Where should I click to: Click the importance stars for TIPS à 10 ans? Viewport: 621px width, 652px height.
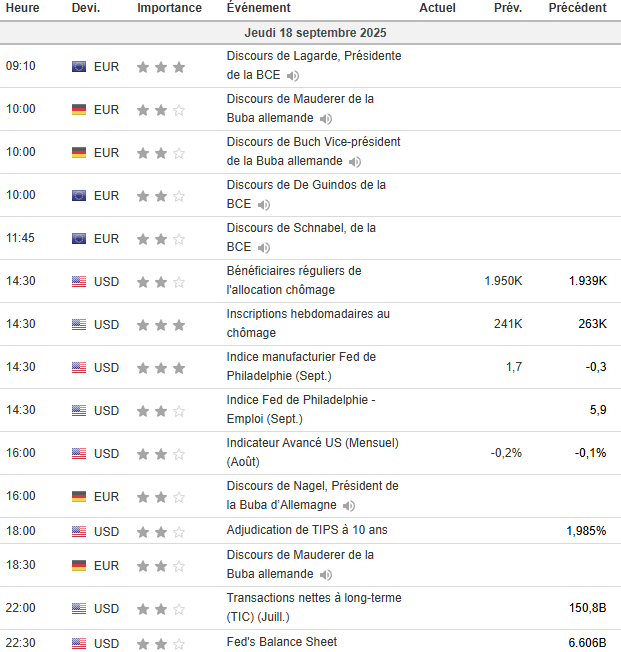coord(161,531)
